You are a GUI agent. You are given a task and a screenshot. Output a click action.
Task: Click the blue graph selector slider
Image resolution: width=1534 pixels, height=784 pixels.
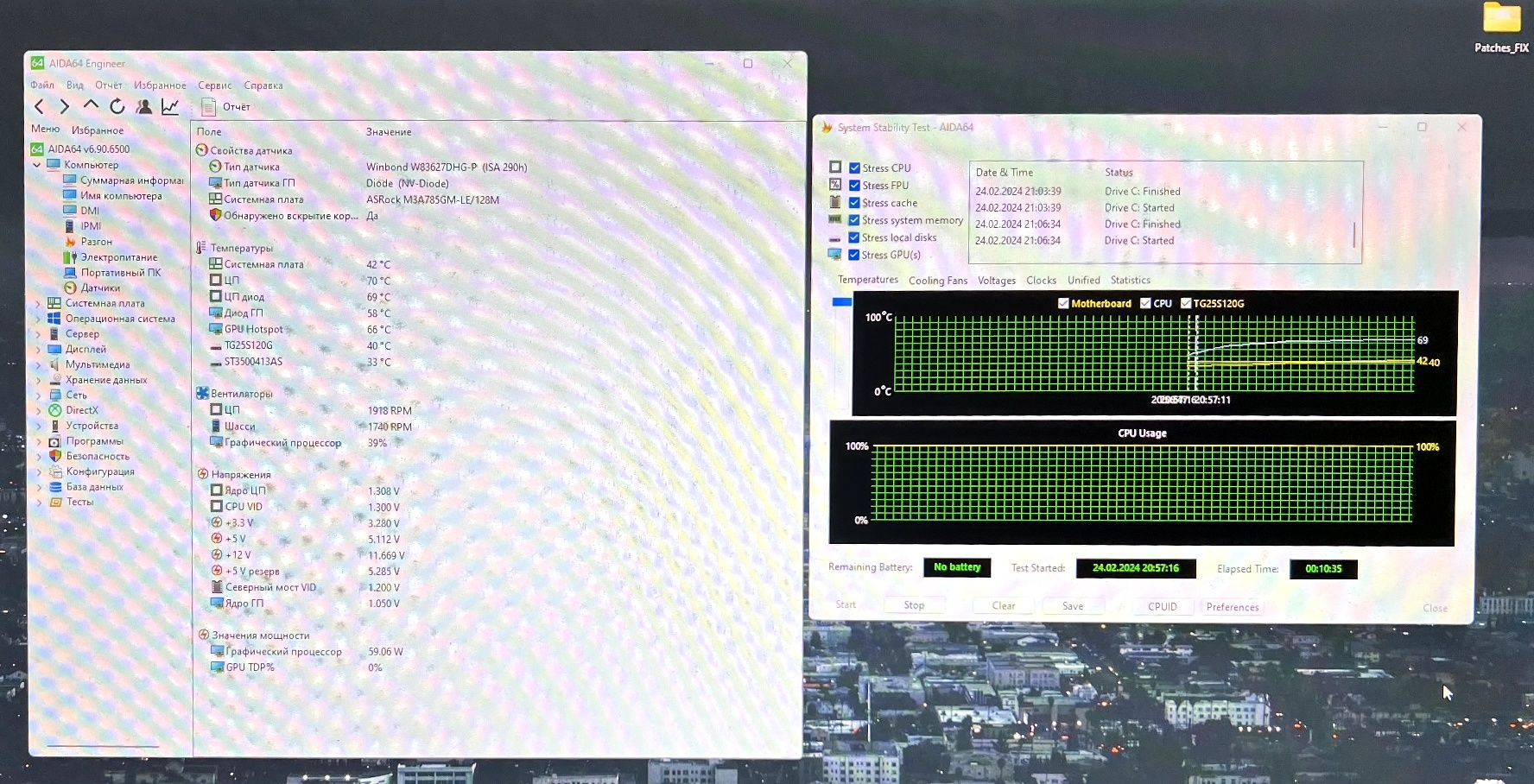point(842,302)
